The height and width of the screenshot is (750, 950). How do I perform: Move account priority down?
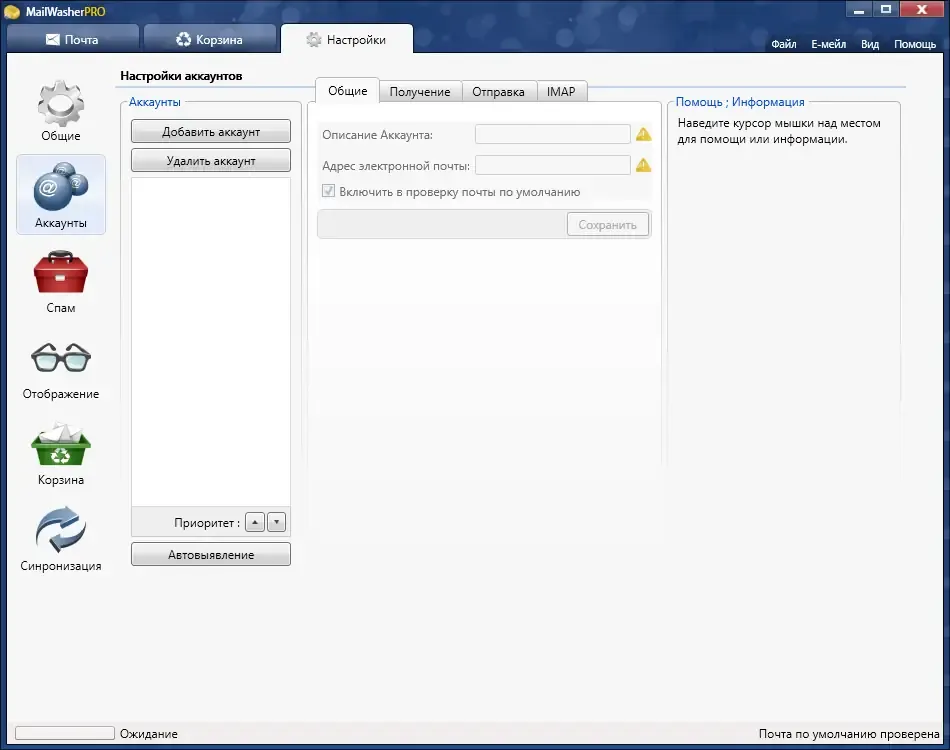click(x=276, y=522)
